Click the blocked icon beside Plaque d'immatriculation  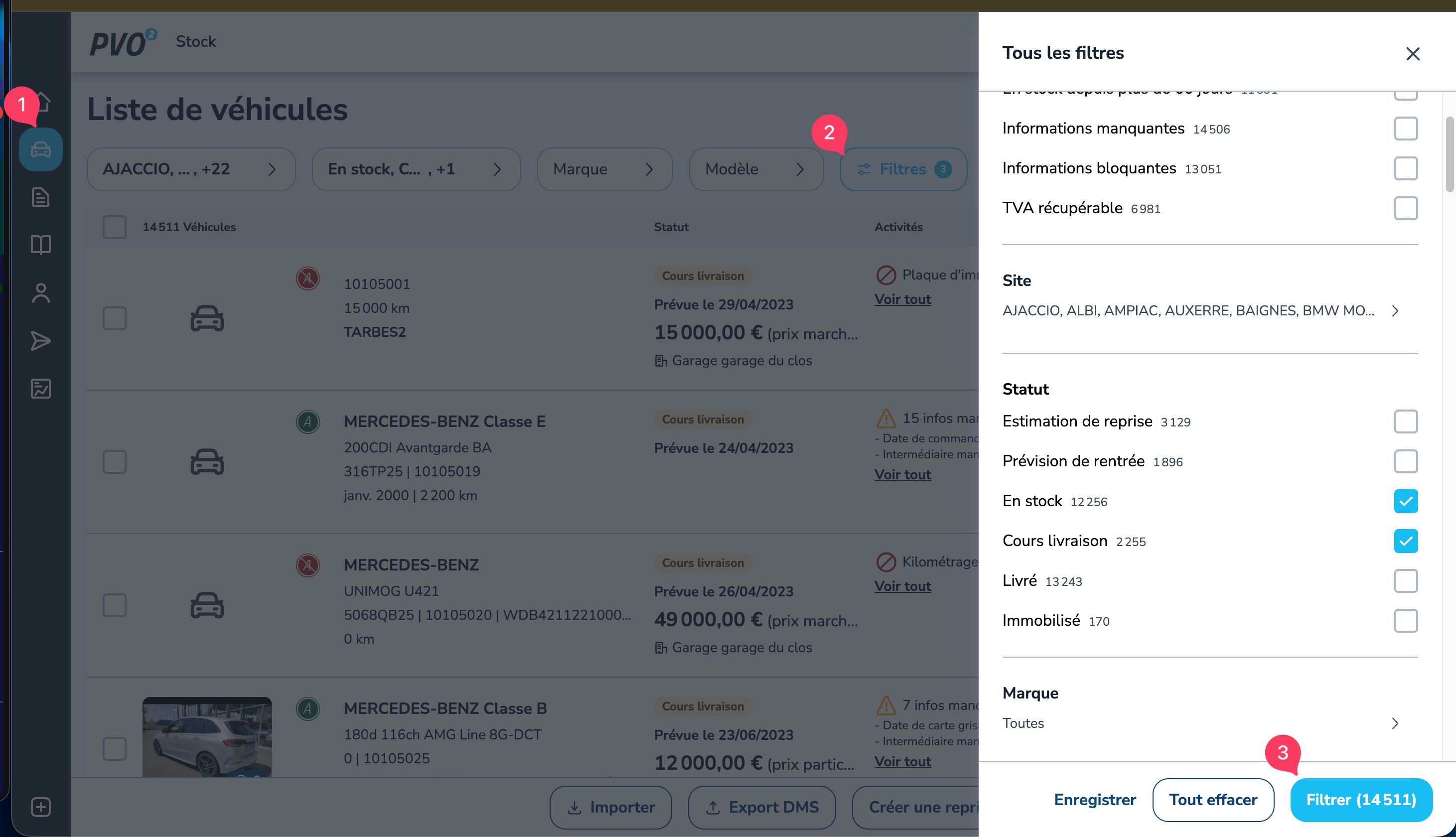[x=886, y=275]
